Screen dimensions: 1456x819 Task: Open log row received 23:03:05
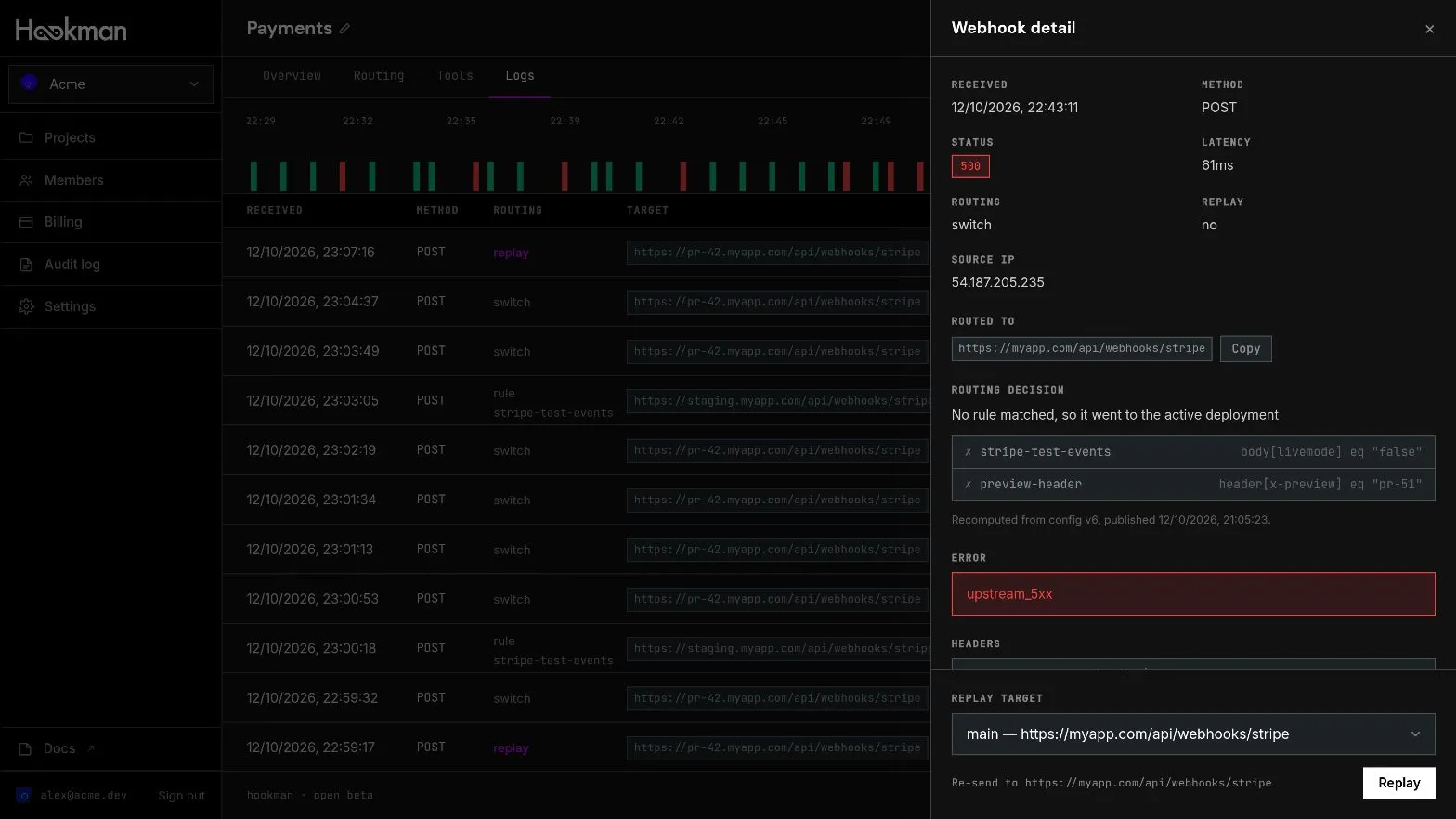coord(576,400)
